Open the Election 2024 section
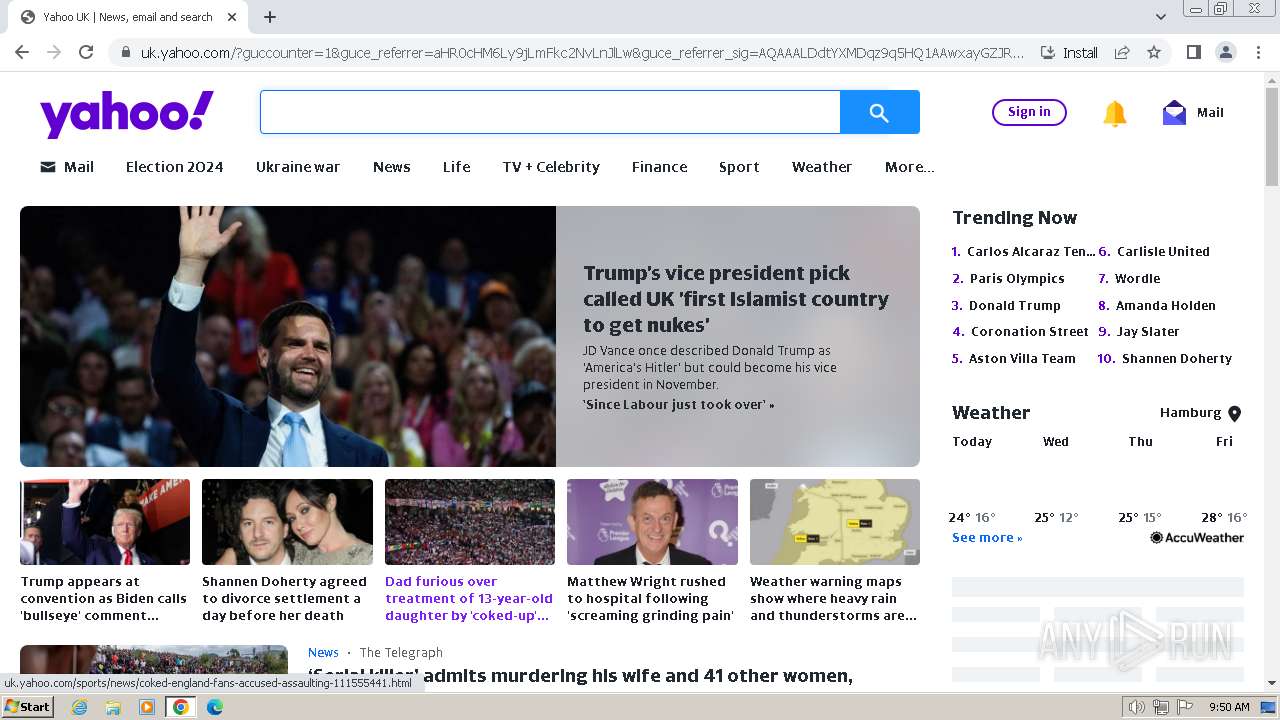This screenshot has height=720, width=1280. tap(174, 167)
